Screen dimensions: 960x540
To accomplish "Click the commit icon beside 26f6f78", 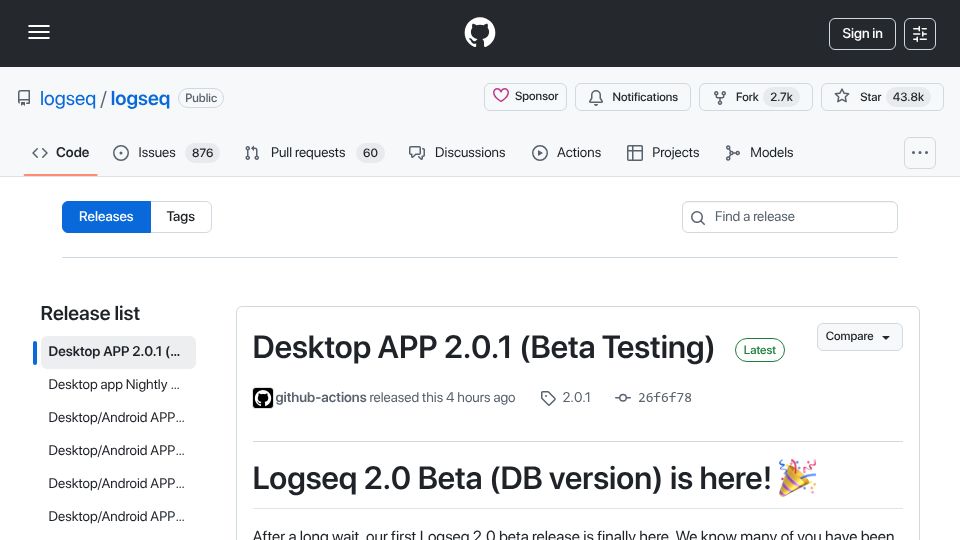I will click(623, 398).
